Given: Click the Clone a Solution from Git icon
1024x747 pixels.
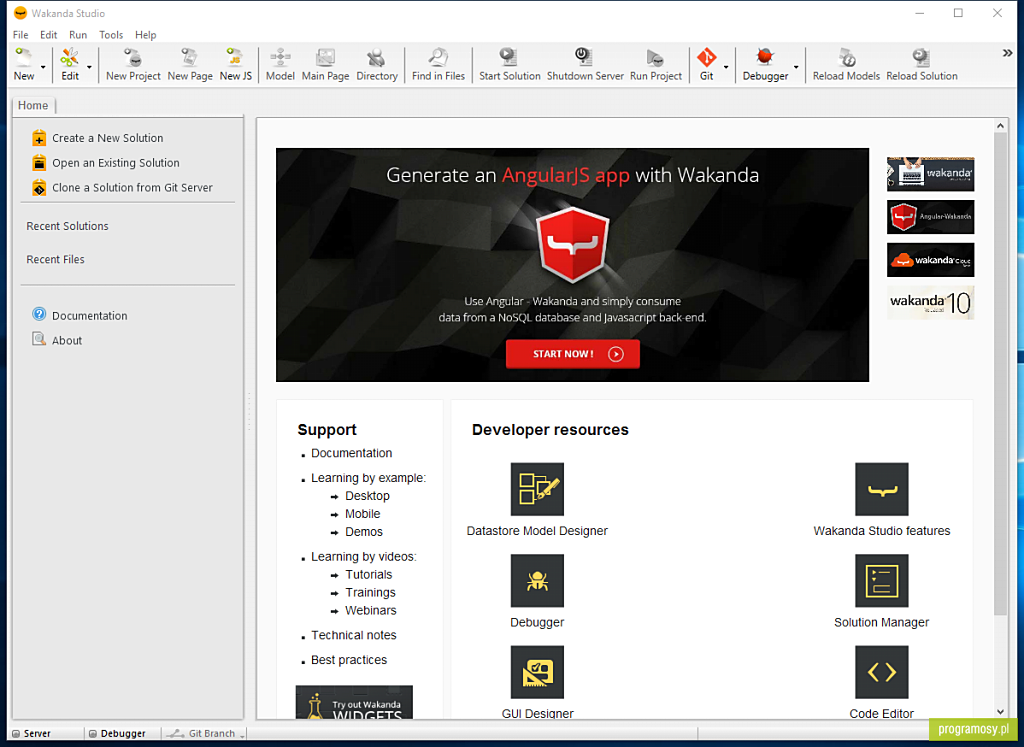Looking at the screenshot, I should (39, 187).
